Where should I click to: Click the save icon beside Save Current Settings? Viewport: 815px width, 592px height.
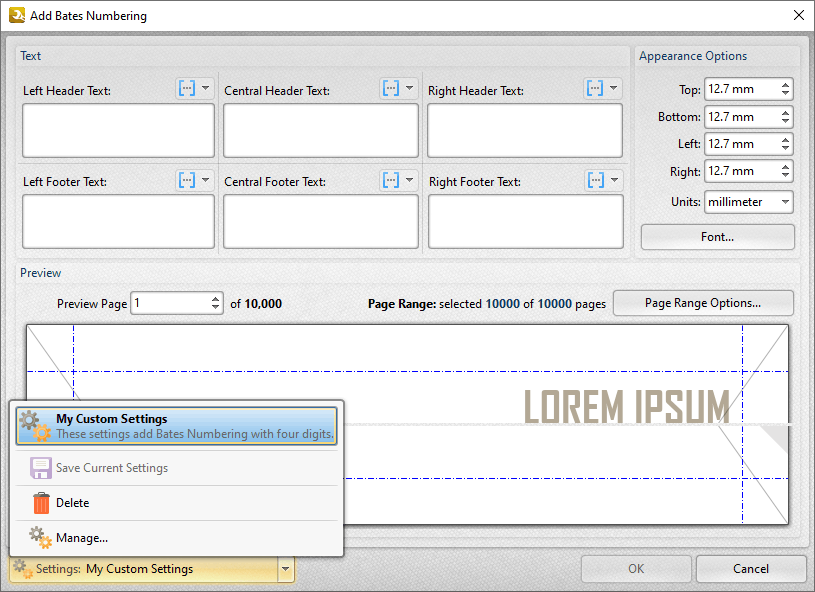(41, 468)
